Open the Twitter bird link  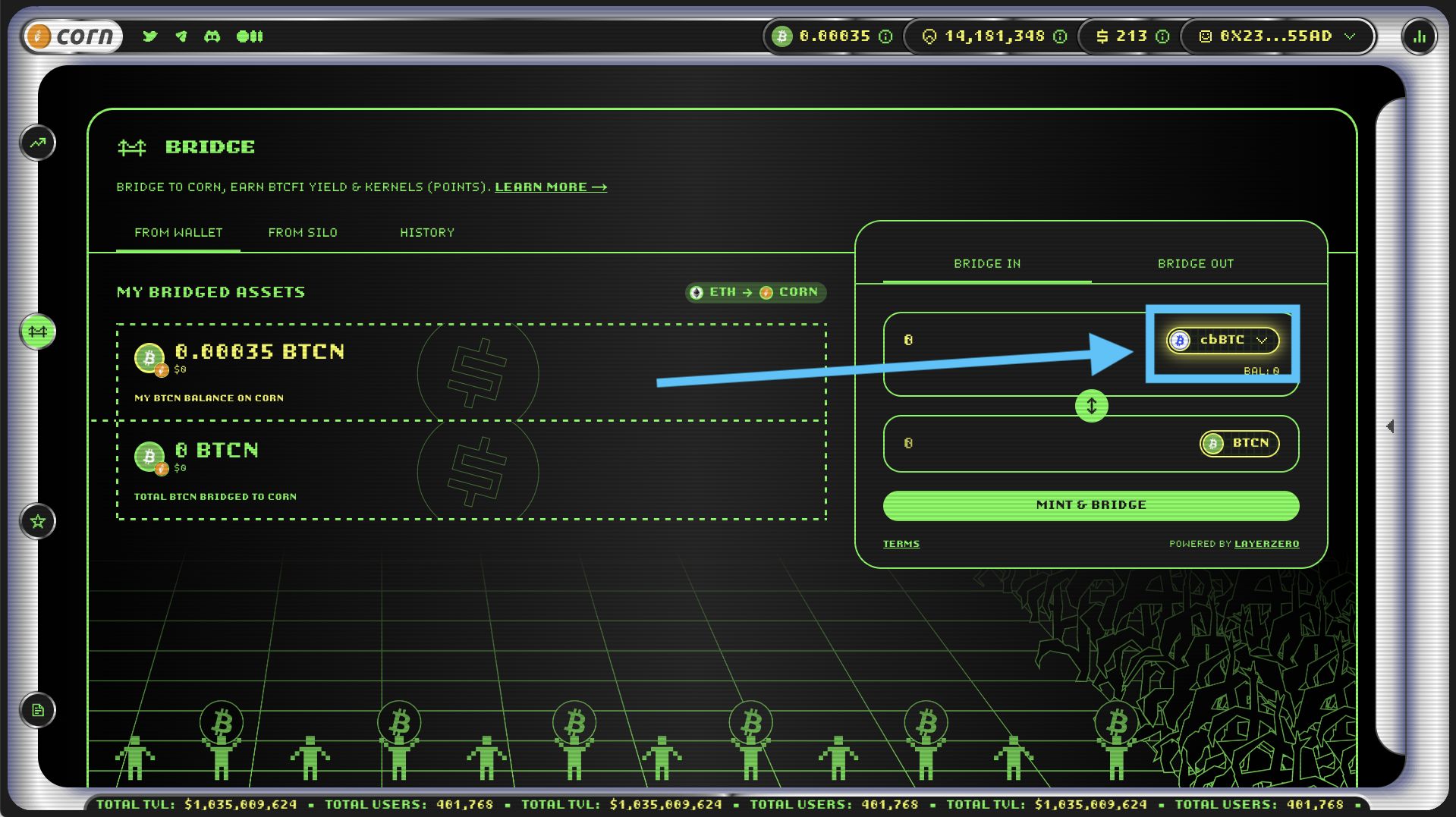click(150, 36)
